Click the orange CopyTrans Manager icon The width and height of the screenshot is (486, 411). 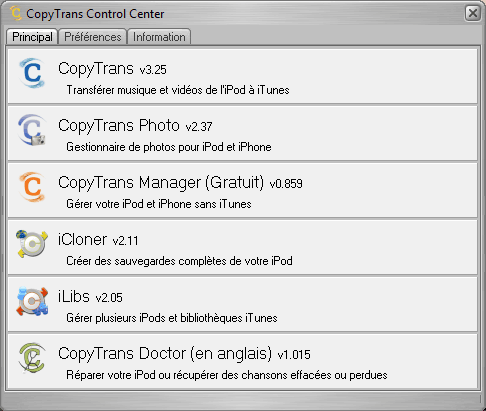click(x=32, y=187)
